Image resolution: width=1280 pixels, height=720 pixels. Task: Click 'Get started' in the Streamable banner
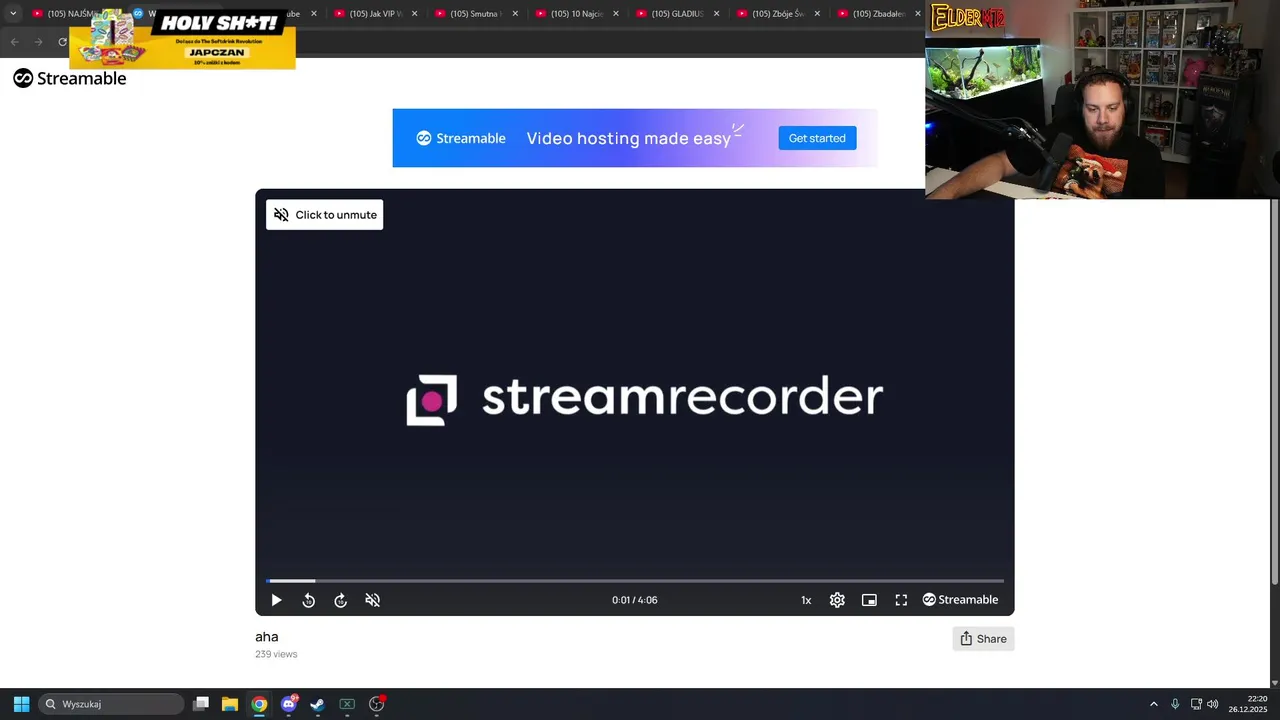coord(817,138)
